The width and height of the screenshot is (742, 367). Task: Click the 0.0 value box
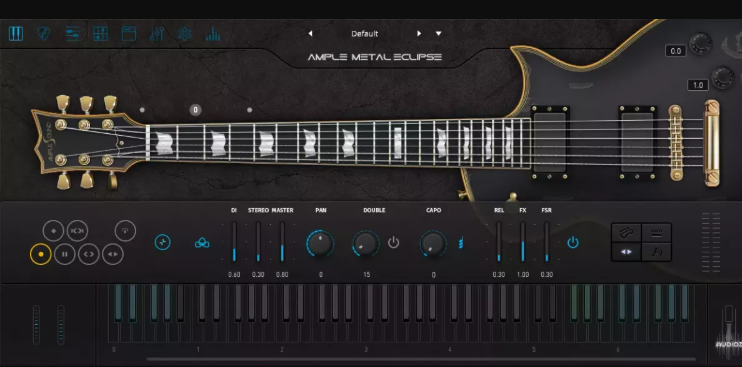[675, 51]
